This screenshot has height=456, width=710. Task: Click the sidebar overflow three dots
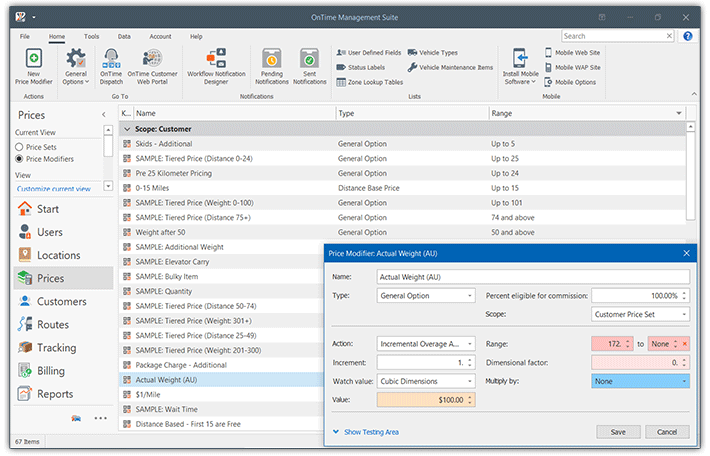101,418
